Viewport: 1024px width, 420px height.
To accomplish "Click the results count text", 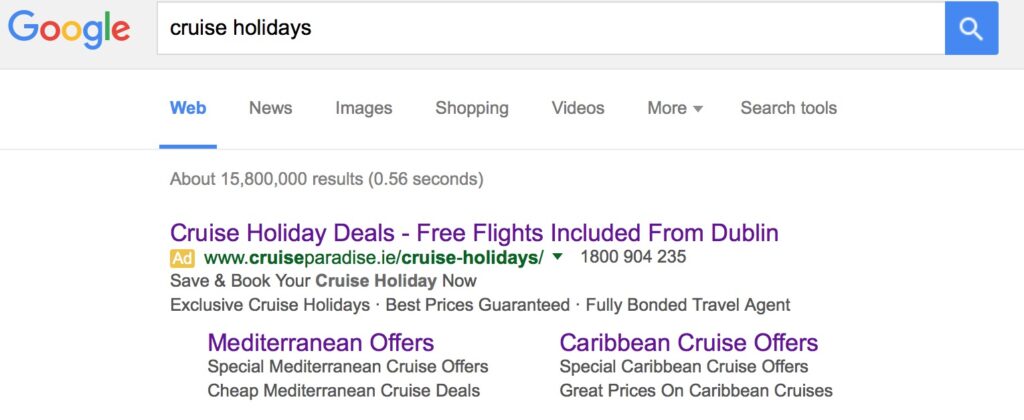I will (327, 179).
